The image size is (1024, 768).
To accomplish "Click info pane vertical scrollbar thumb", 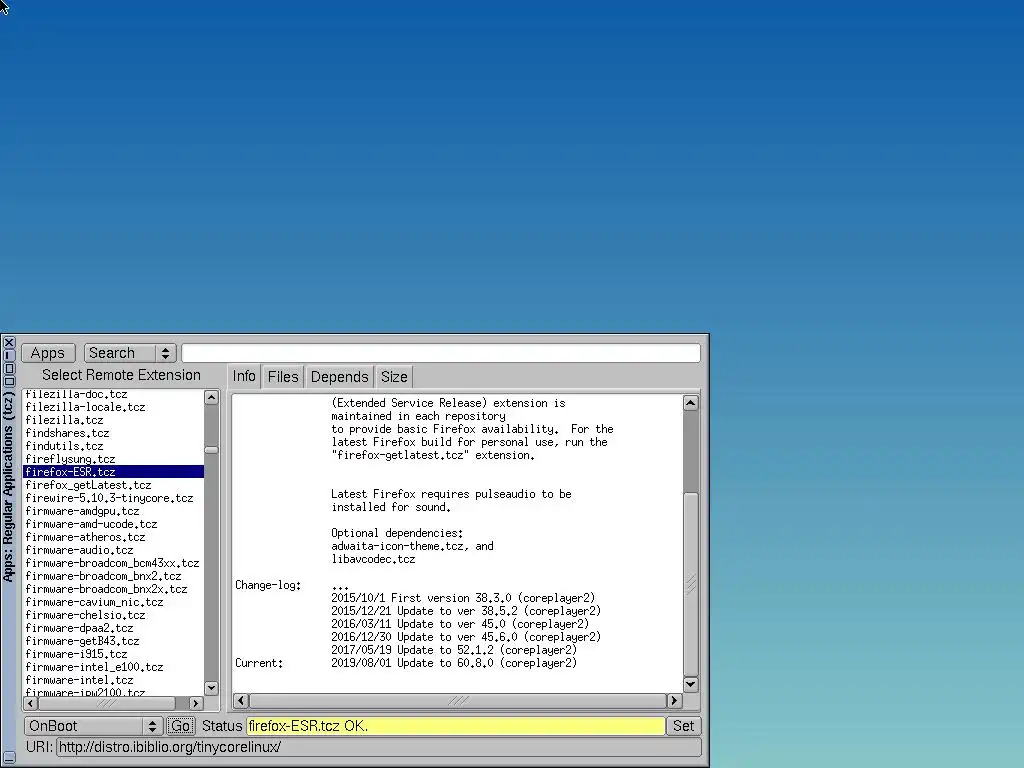I will pyautogui.click(x=691, y=584).
